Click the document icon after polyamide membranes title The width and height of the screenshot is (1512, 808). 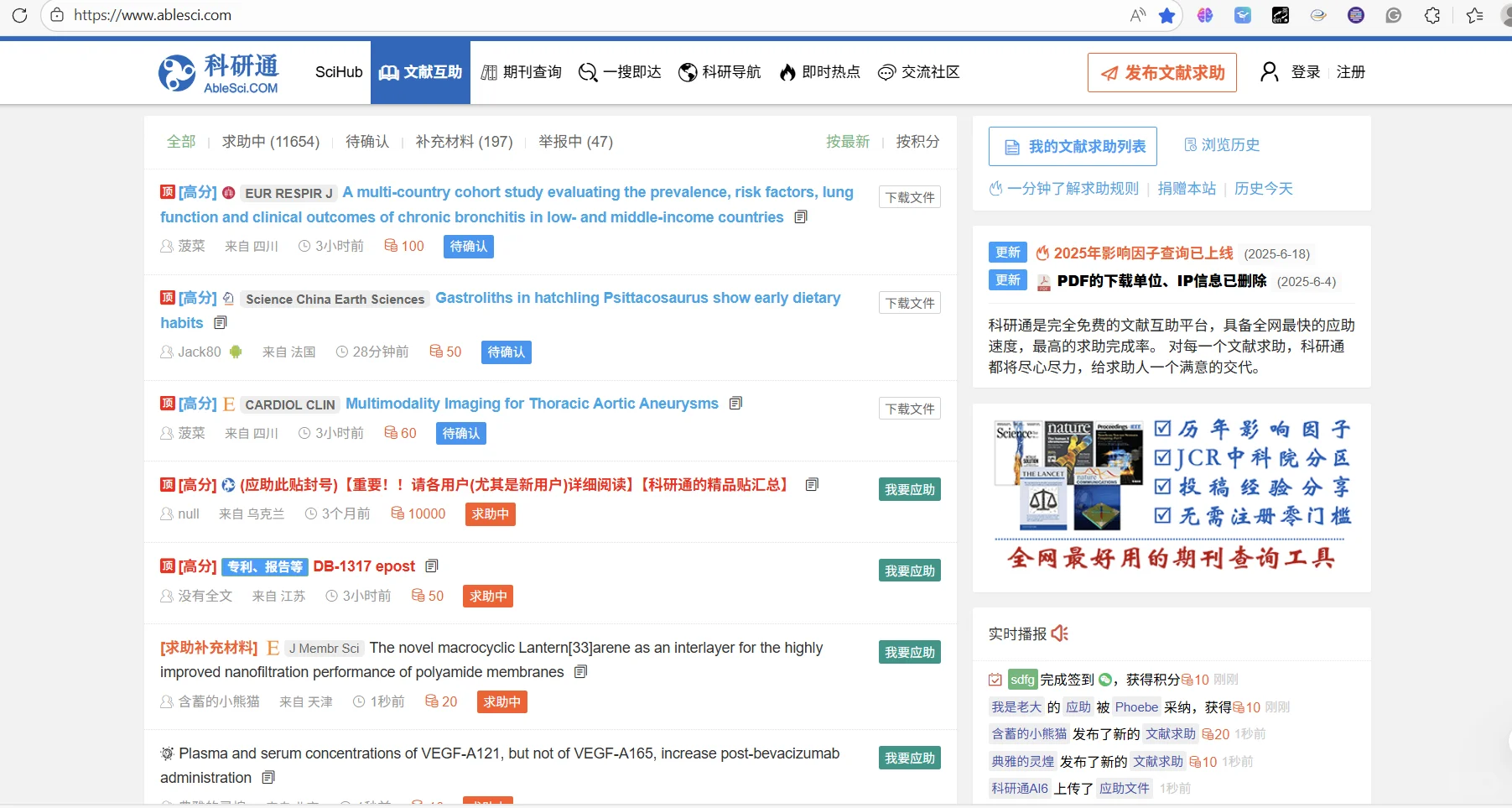[580, 672]
